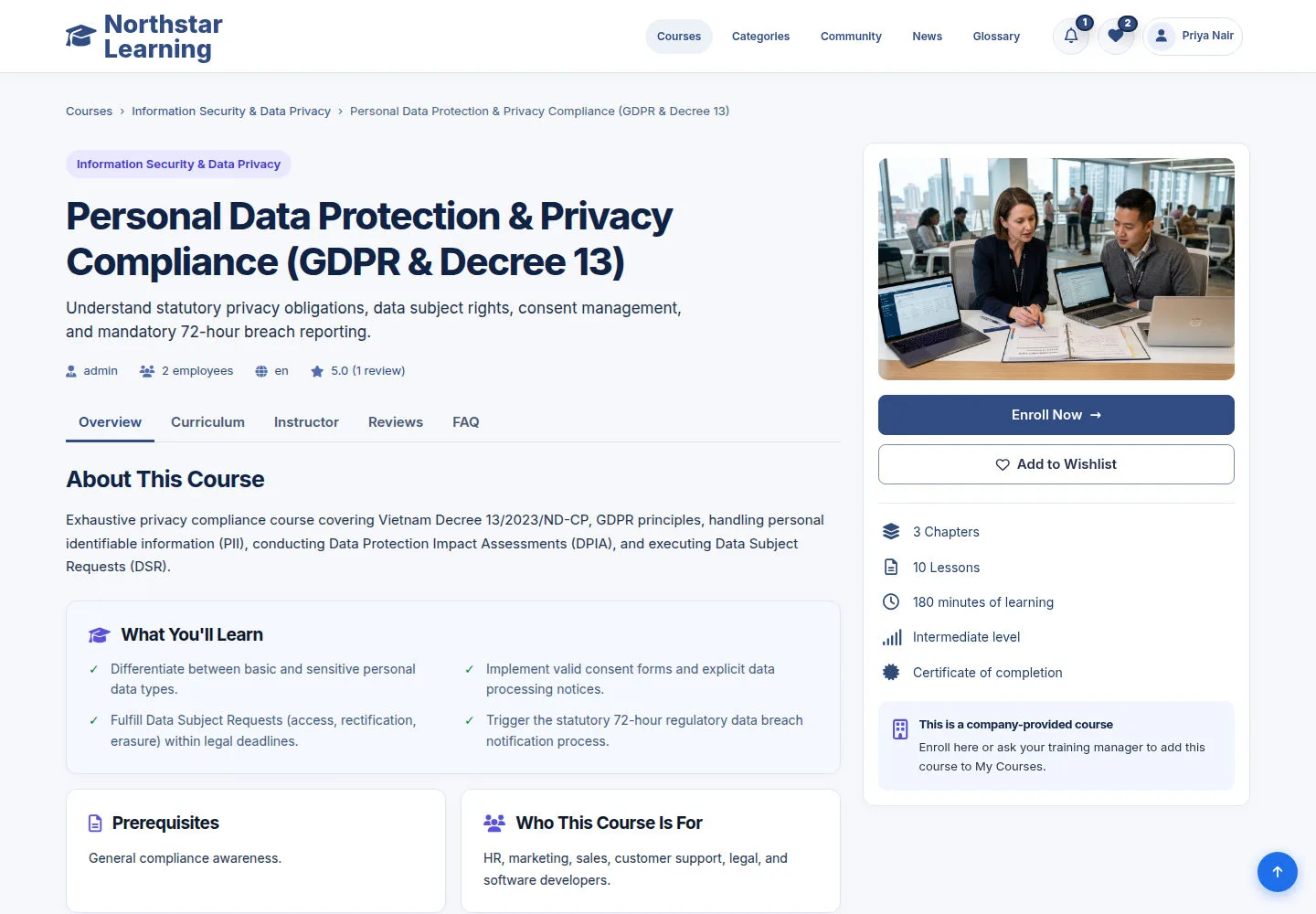This screenshot has height=914, width=1316.
Task: Open the Categories nav item
Action: [760, 37]
